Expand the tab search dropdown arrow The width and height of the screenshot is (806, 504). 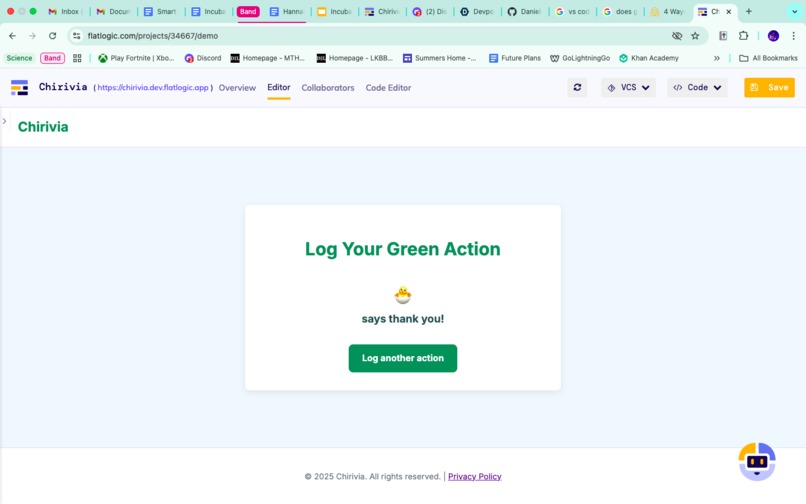[794, 11]
